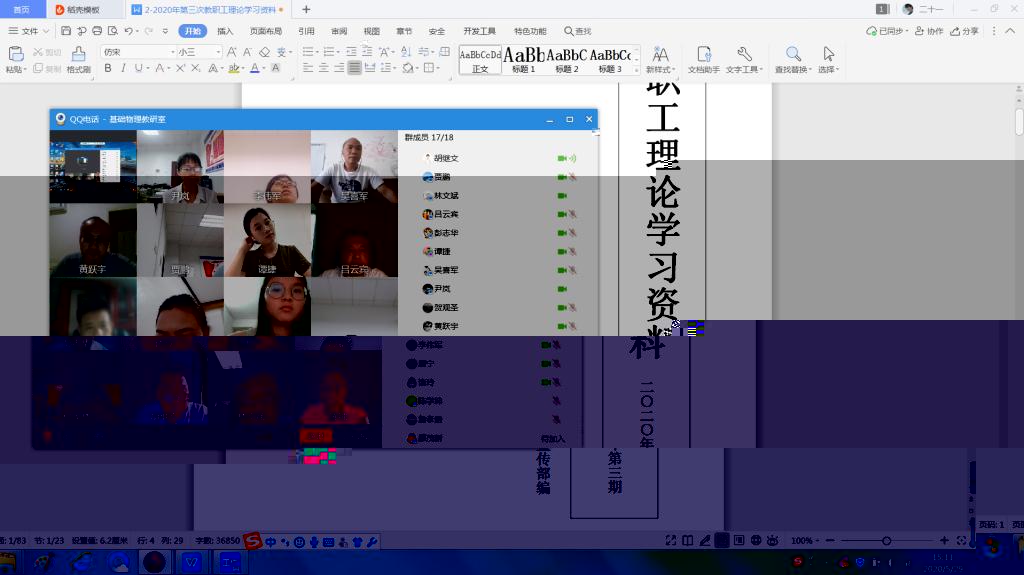
Task: Toggle strikethrough text formatting
Action: [x=159, y=68]
